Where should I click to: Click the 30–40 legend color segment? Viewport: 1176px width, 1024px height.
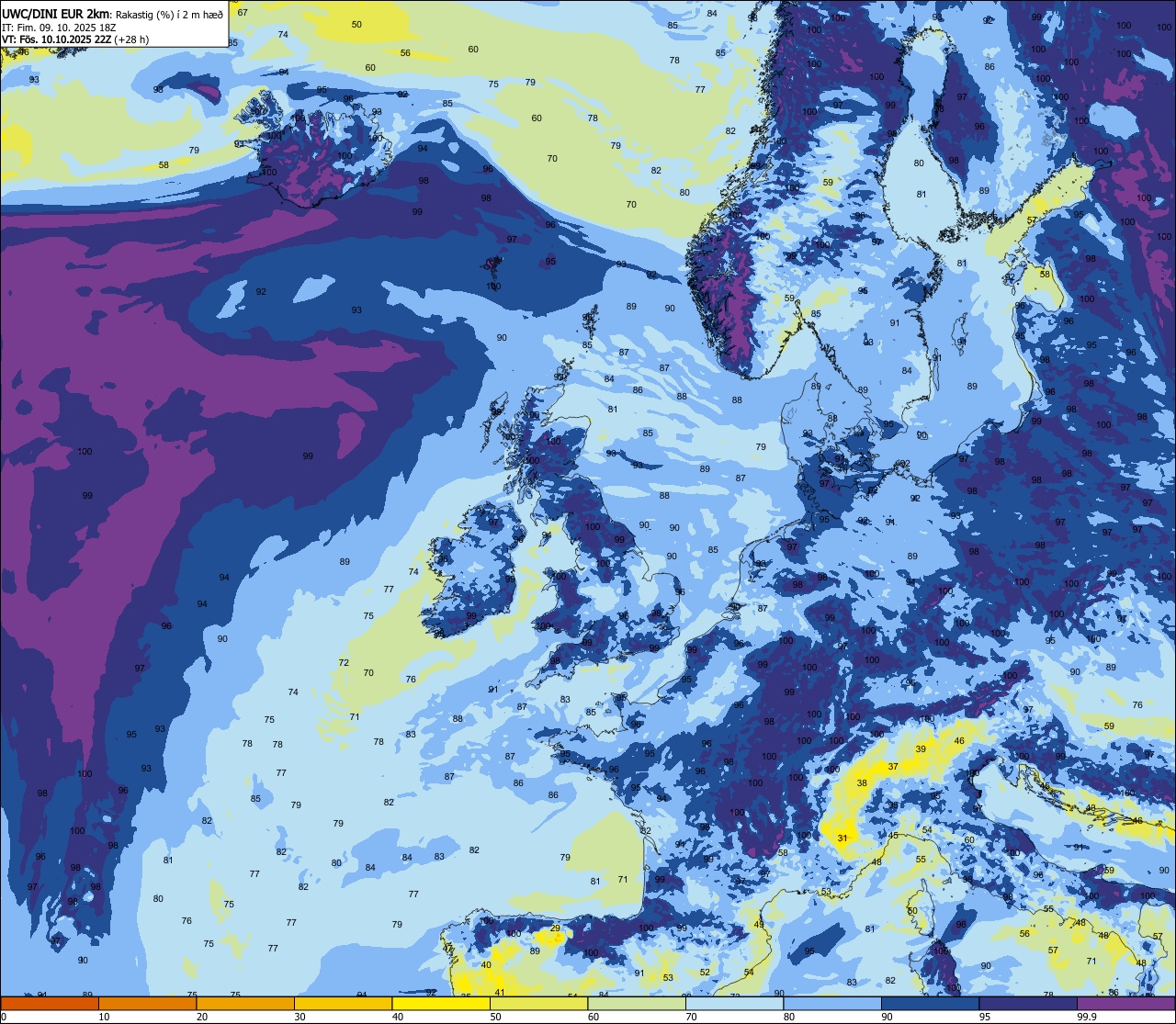[x=343, y=1003]
